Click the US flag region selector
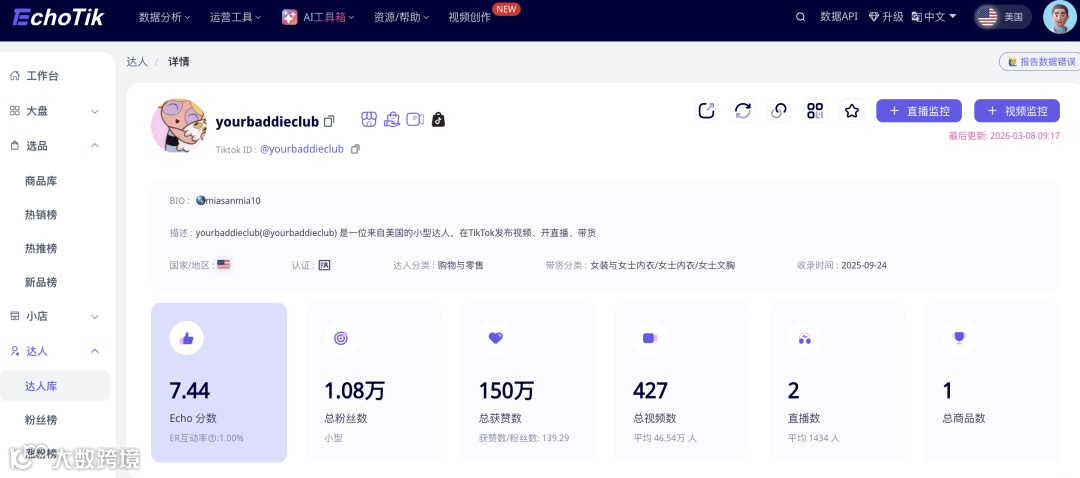 [x=1003, y=17]
